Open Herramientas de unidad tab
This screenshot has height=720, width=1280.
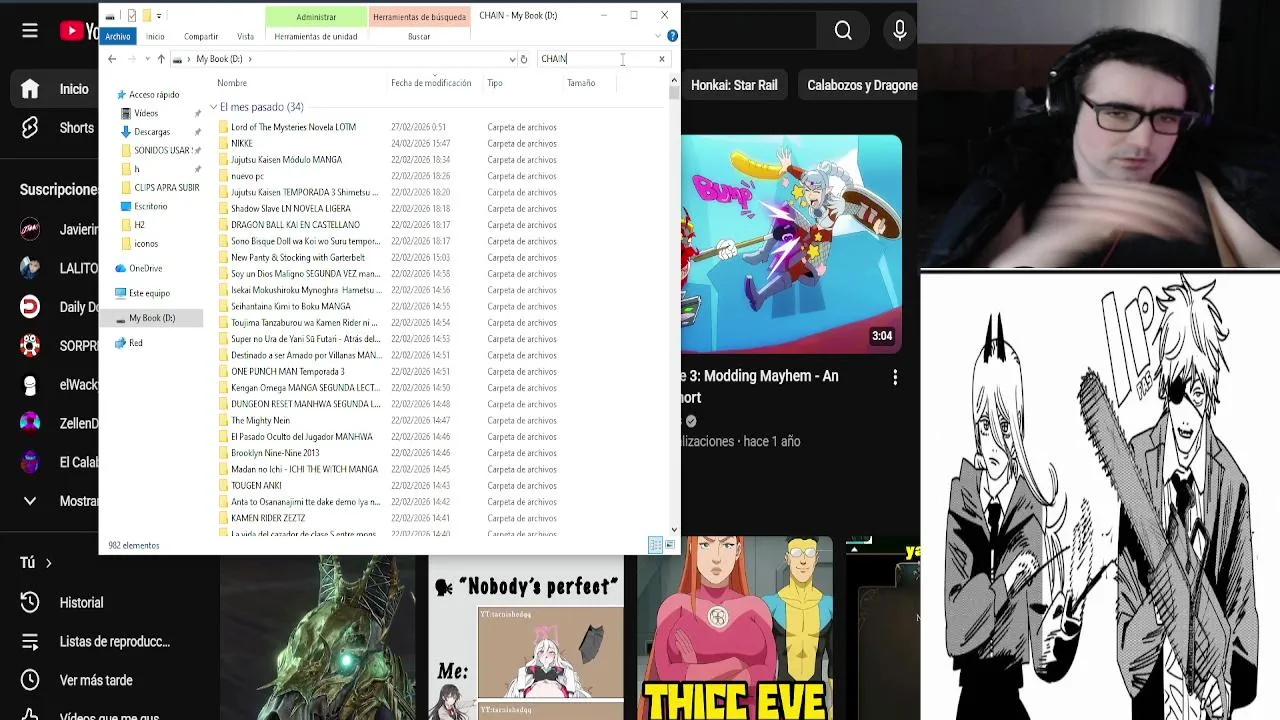(316, 36)
